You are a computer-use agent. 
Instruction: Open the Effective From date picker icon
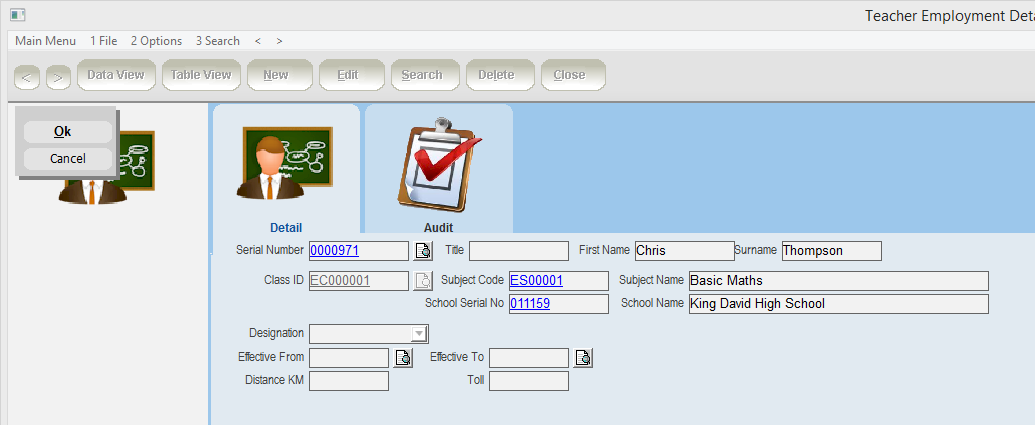pyautogui.click(x=403, y=358)
